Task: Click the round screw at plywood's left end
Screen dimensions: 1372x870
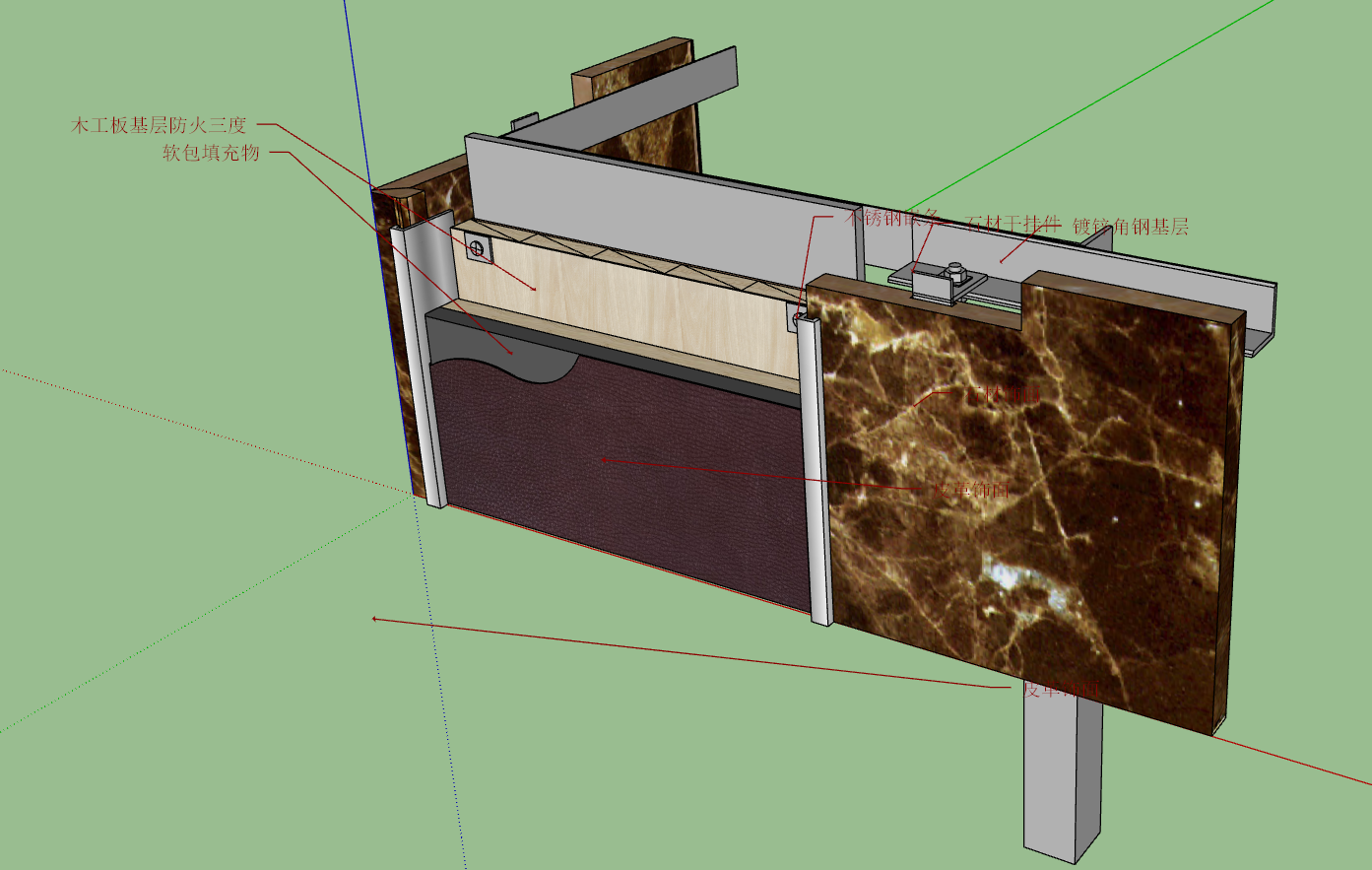Action: tap(479, 247)
